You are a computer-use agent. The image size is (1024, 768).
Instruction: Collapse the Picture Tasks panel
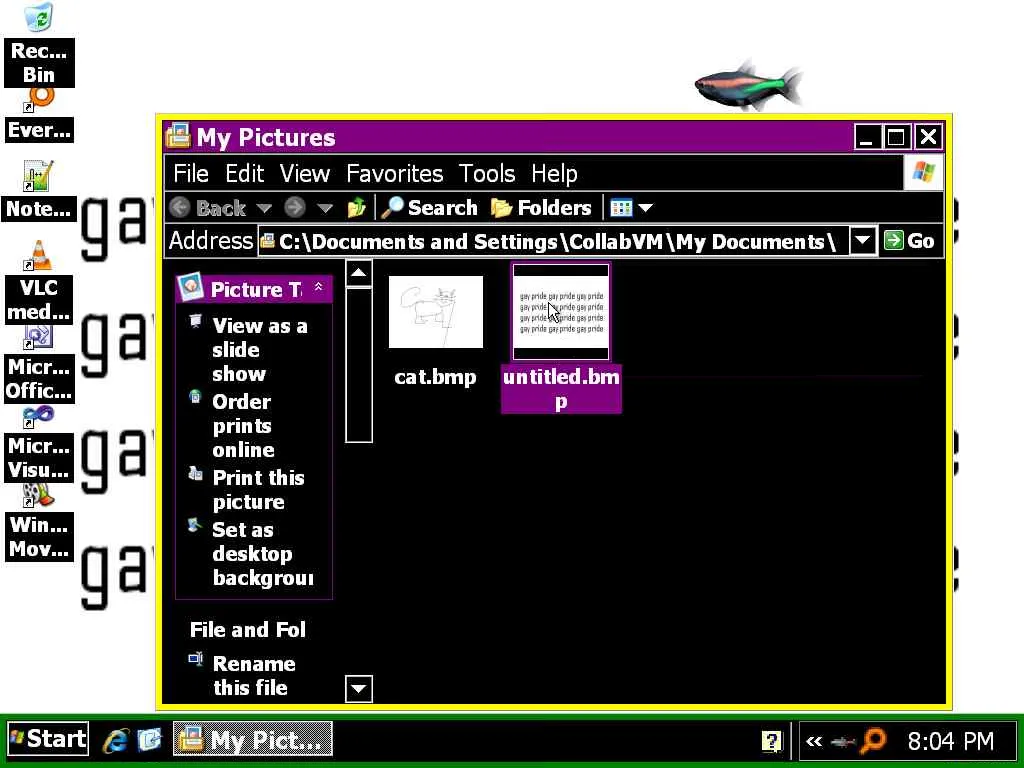[x=318, y=287]
